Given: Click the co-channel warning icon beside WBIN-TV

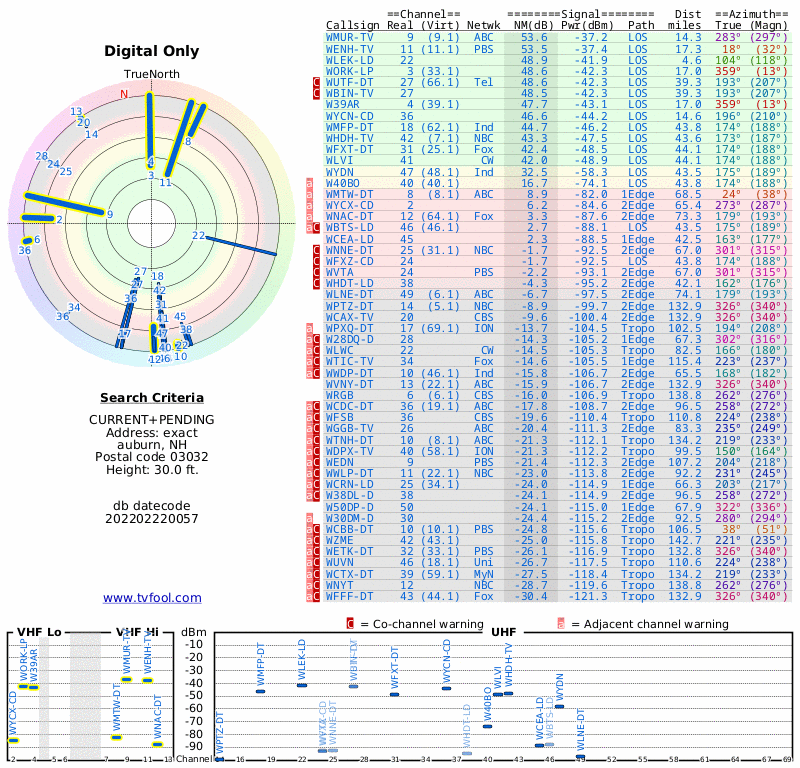Looking at the screenshot, I should pyautogui.click(x=316, y=93).
